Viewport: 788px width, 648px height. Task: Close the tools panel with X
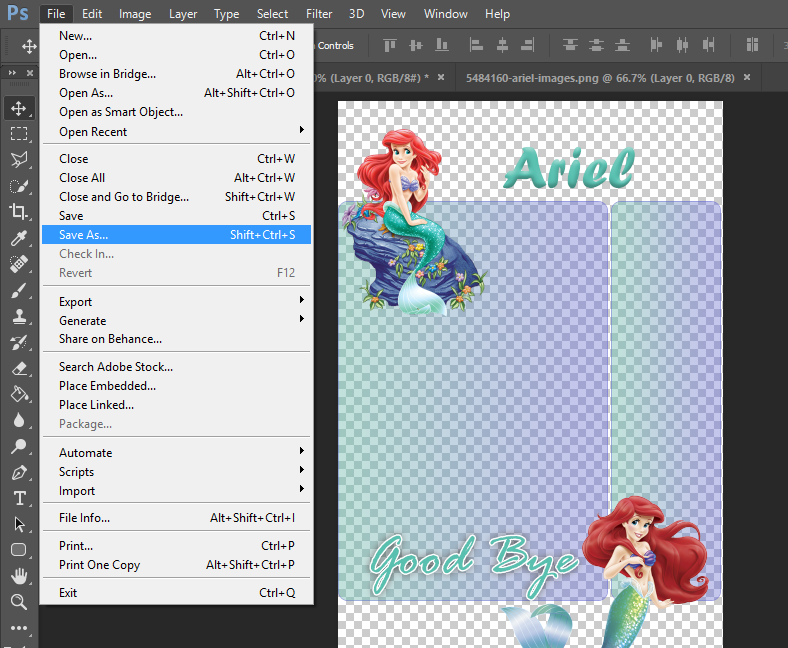click(x=30, y=73)
